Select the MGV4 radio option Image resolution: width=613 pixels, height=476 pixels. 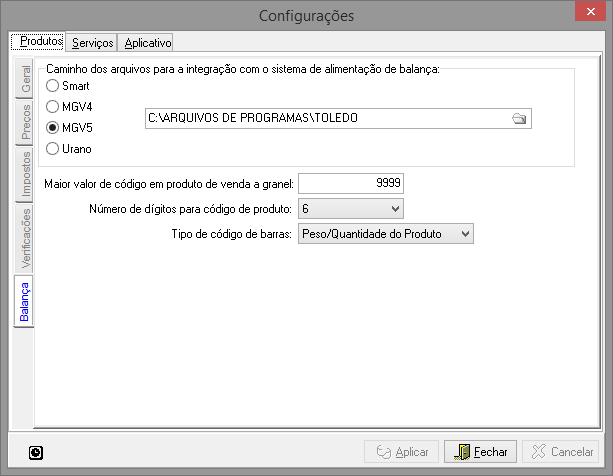coord(53,108)
